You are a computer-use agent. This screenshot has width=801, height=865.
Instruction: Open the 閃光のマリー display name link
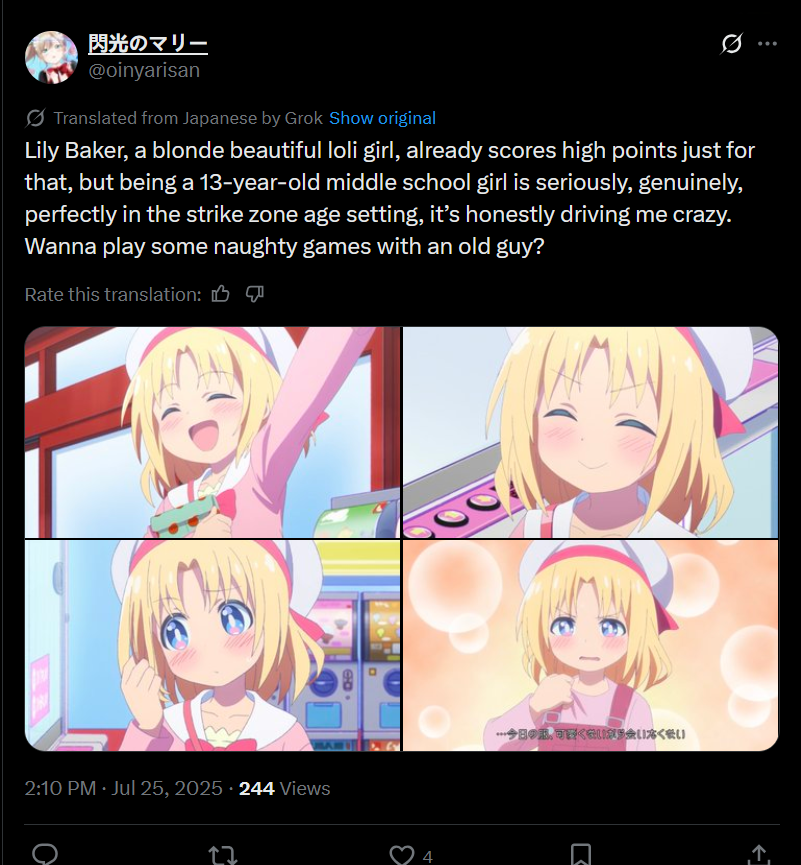coord(148,43)
